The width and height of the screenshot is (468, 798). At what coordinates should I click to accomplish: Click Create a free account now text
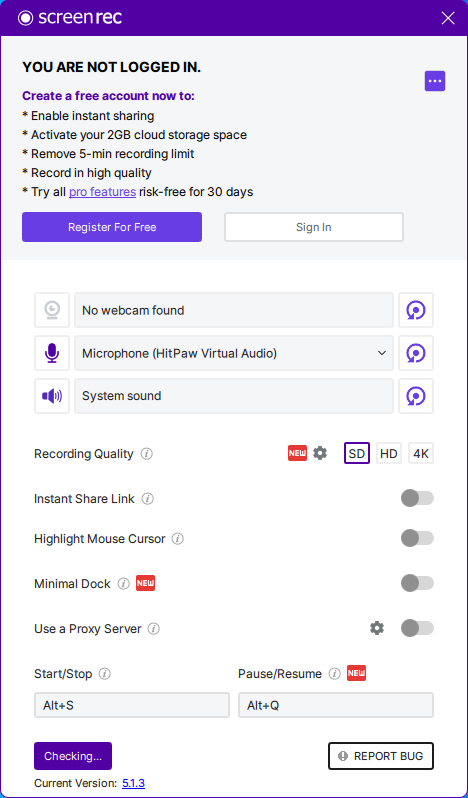[108, 96]
